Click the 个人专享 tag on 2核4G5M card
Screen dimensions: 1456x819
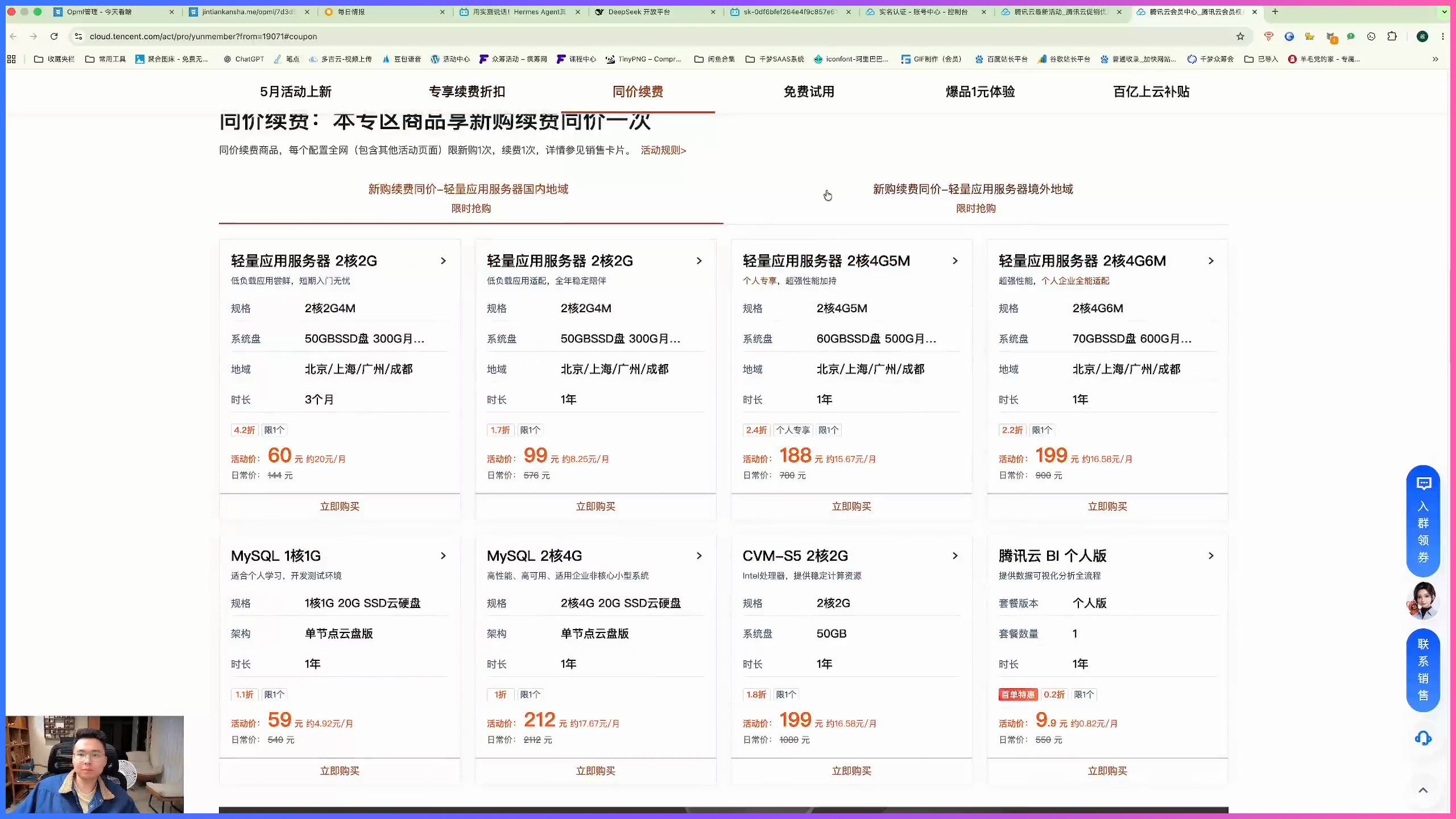point(793,430)
